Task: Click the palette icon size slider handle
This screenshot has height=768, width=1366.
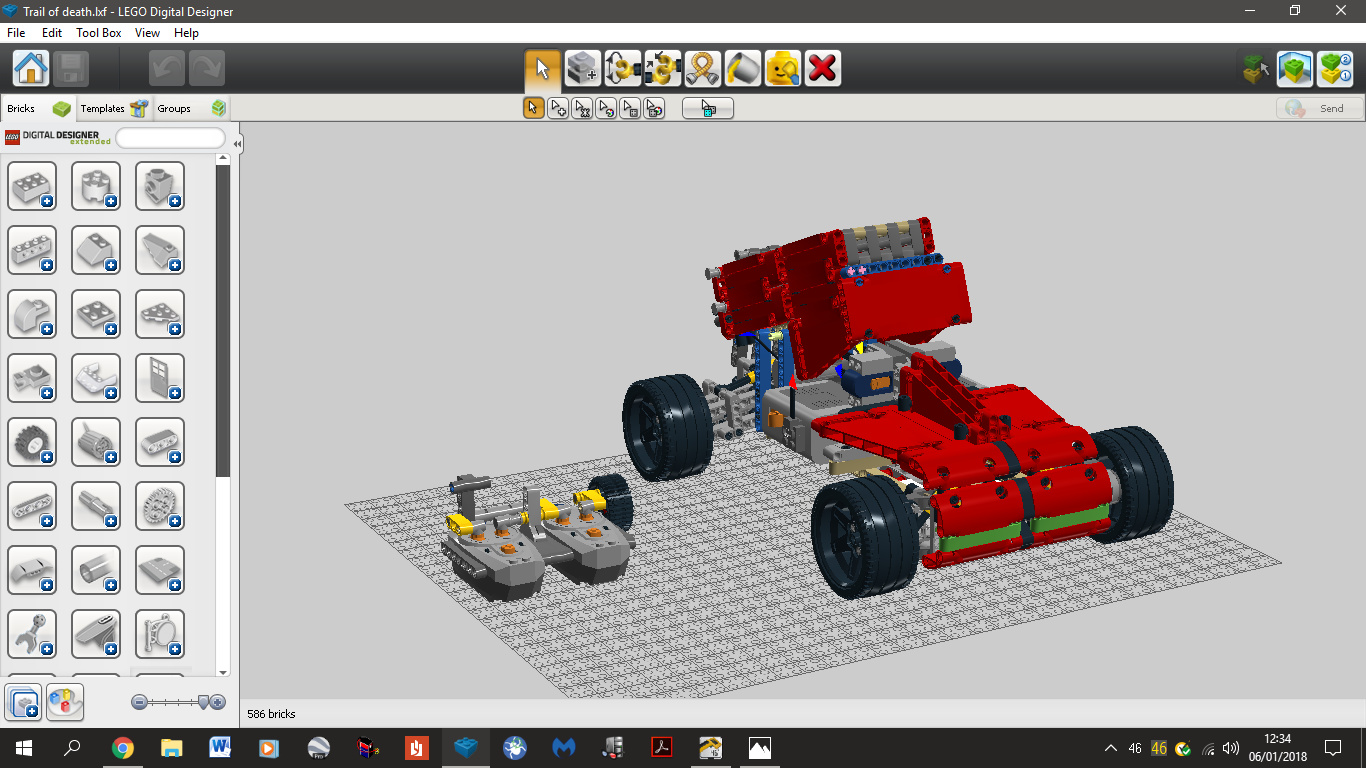Action: 205,703
